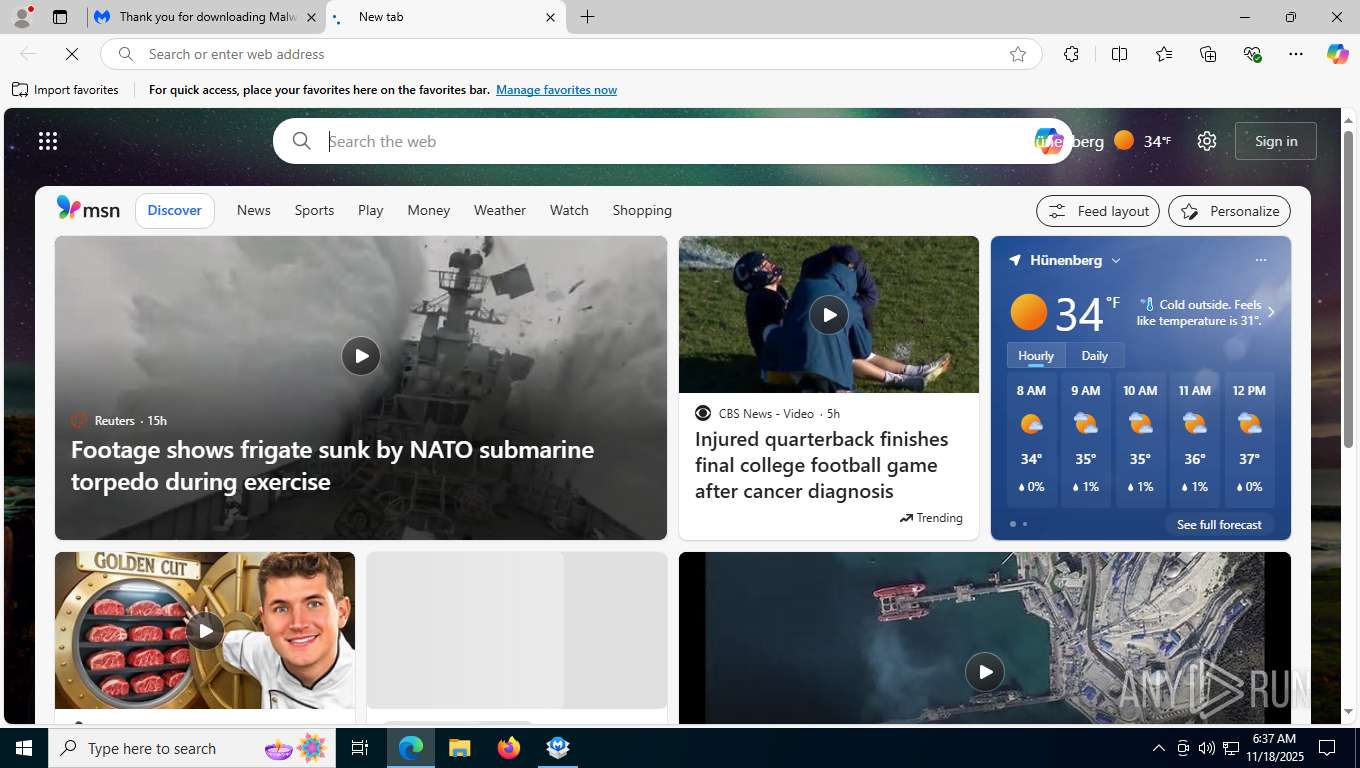Open page settings gear icon
Image resolution: width=1360 pixels, height=768 pixels.
[x=1207, y=141]
